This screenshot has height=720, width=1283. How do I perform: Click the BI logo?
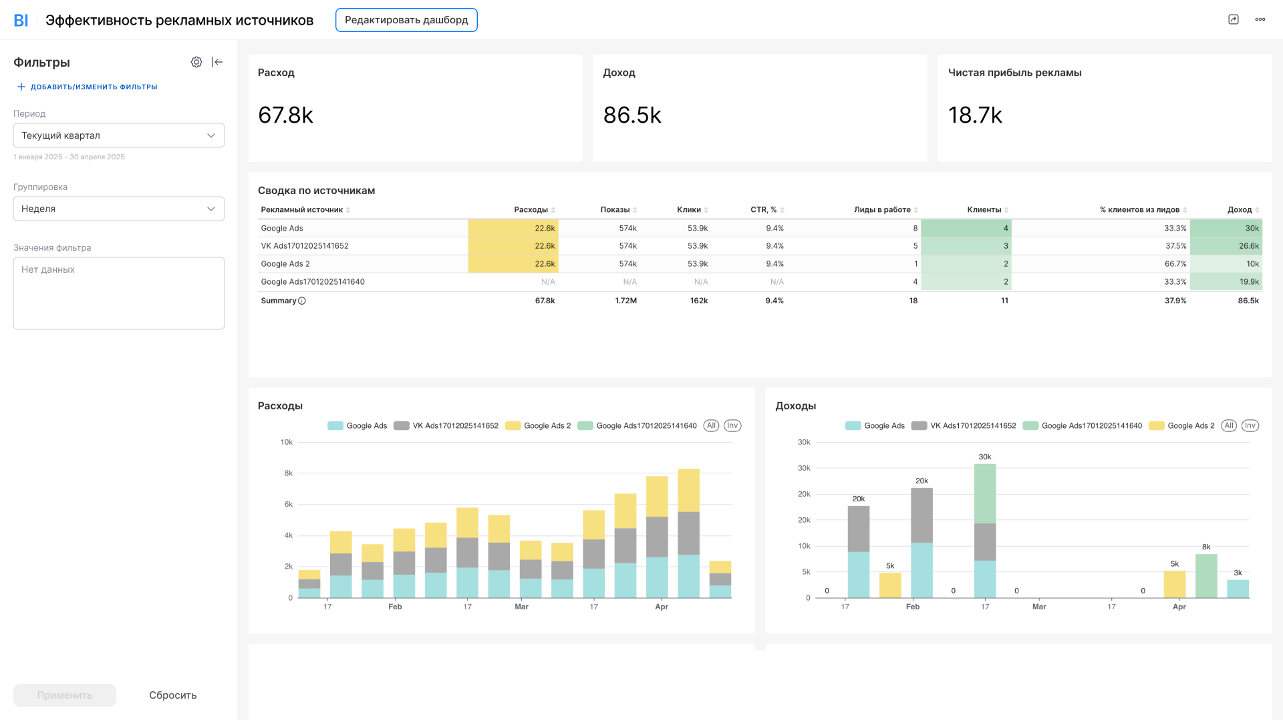pyautogui.click(x=21, y=20)
